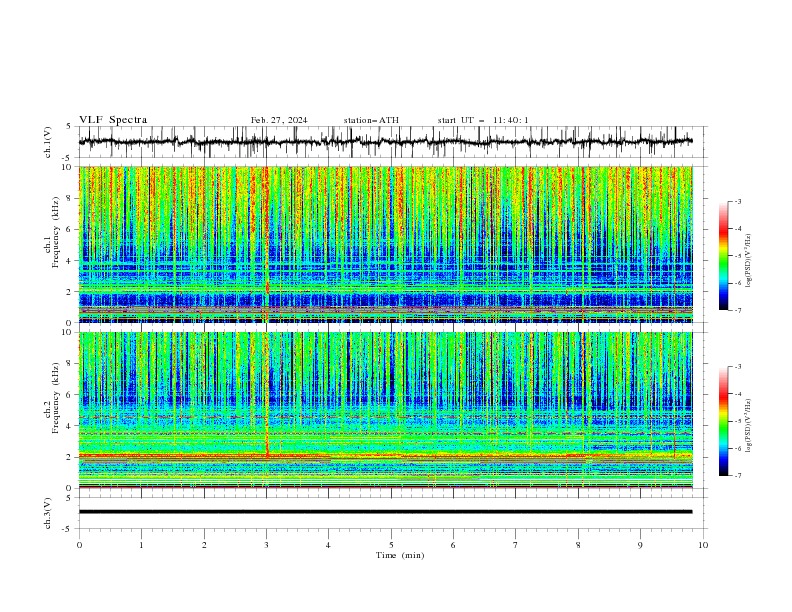The height and width of the screenshot is (612, 792).
Task: Click time axis tick label "2"
Action: [204, 545]
